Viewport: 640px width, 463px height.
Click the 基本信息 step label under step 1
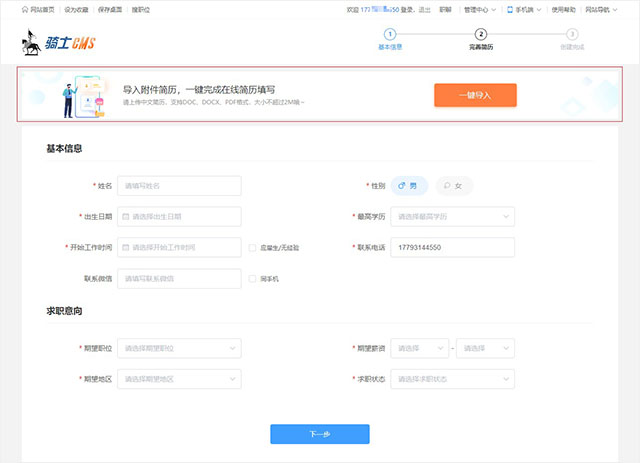point(390,47)
